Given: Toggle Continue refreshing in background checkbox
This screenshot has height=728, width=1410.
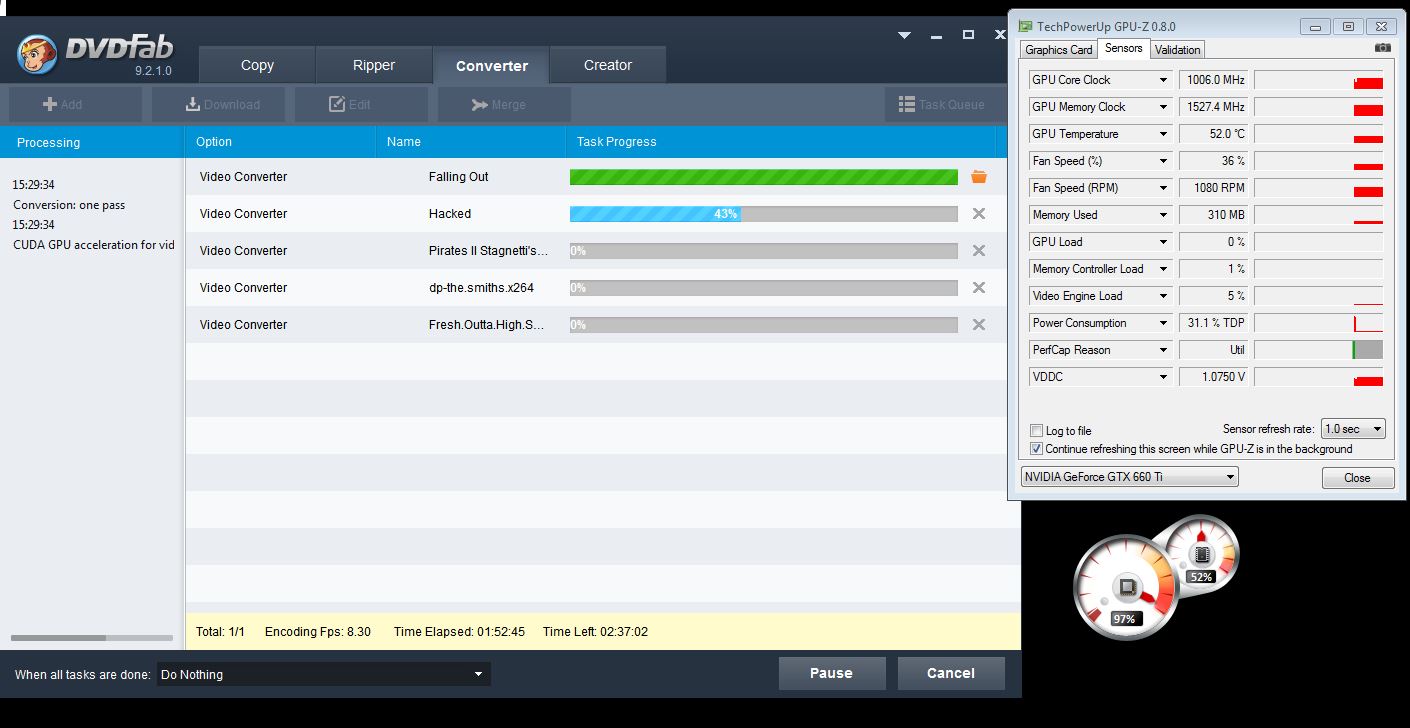Looking at the screenshot, I should point(1036,449).
